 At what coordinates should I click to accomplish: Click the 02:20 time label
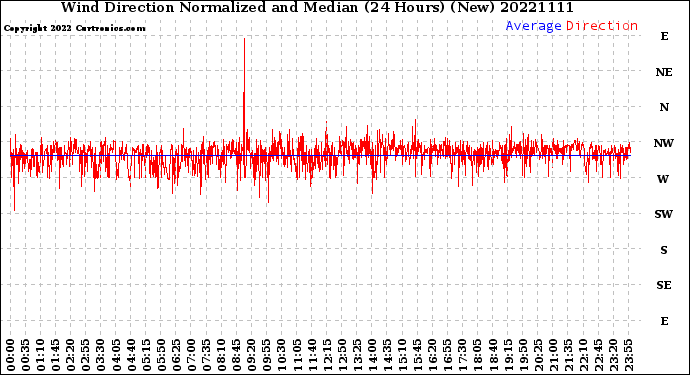tap(71, 355)
